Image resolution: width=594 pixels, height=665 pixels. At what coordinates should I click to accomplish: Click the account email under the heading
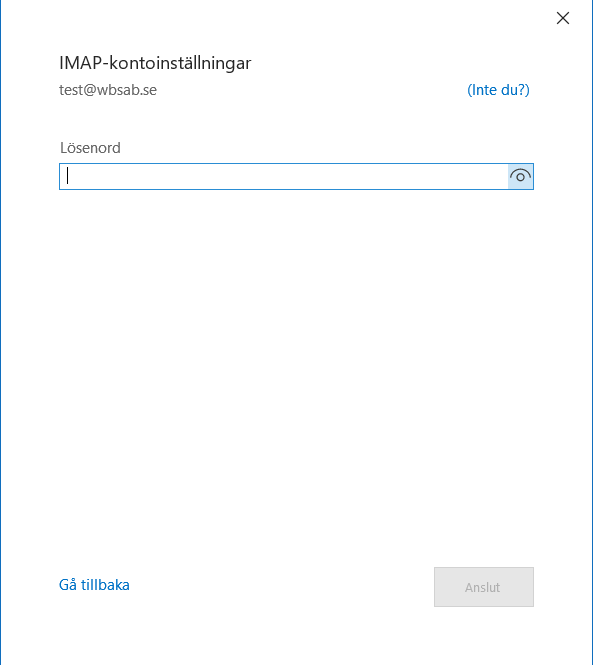[x=108, y=90]
